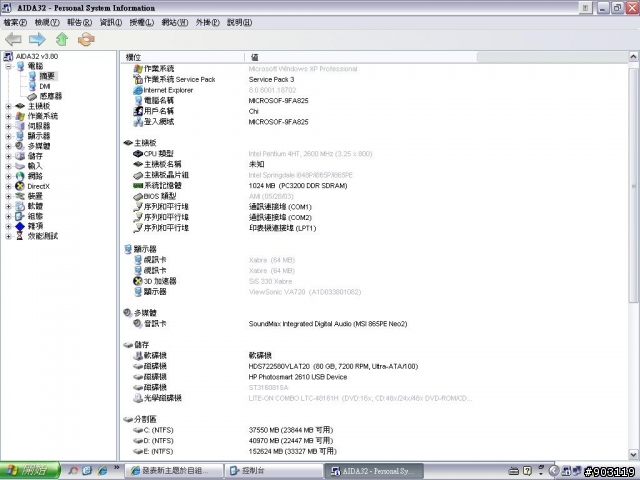640x480 pixels.
Task: Click the 欄位 column header
Action: pyautogui.click(x=182, y=57)
